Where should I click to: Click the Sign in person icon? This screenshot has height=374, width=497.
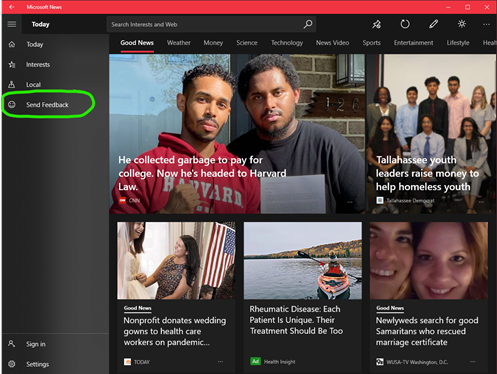click(x=12, y=344)
